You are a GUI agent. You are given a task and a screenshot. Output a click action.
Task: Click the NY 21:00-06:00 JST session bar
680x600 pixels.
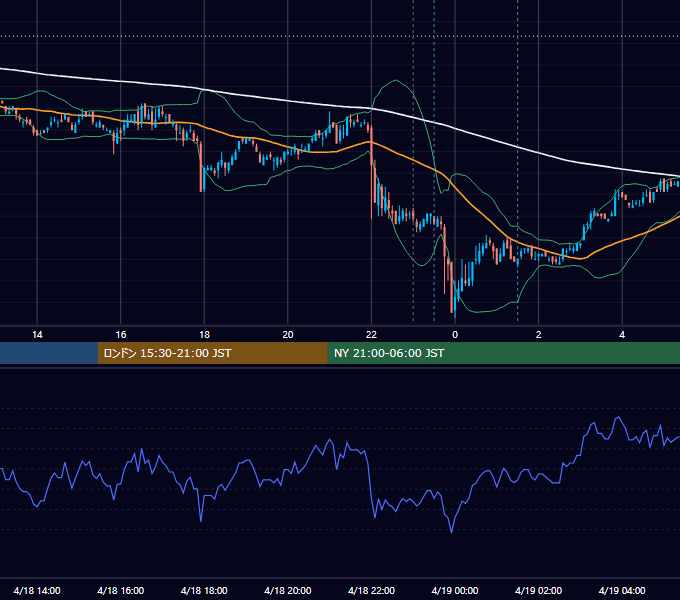pos(503,353)
